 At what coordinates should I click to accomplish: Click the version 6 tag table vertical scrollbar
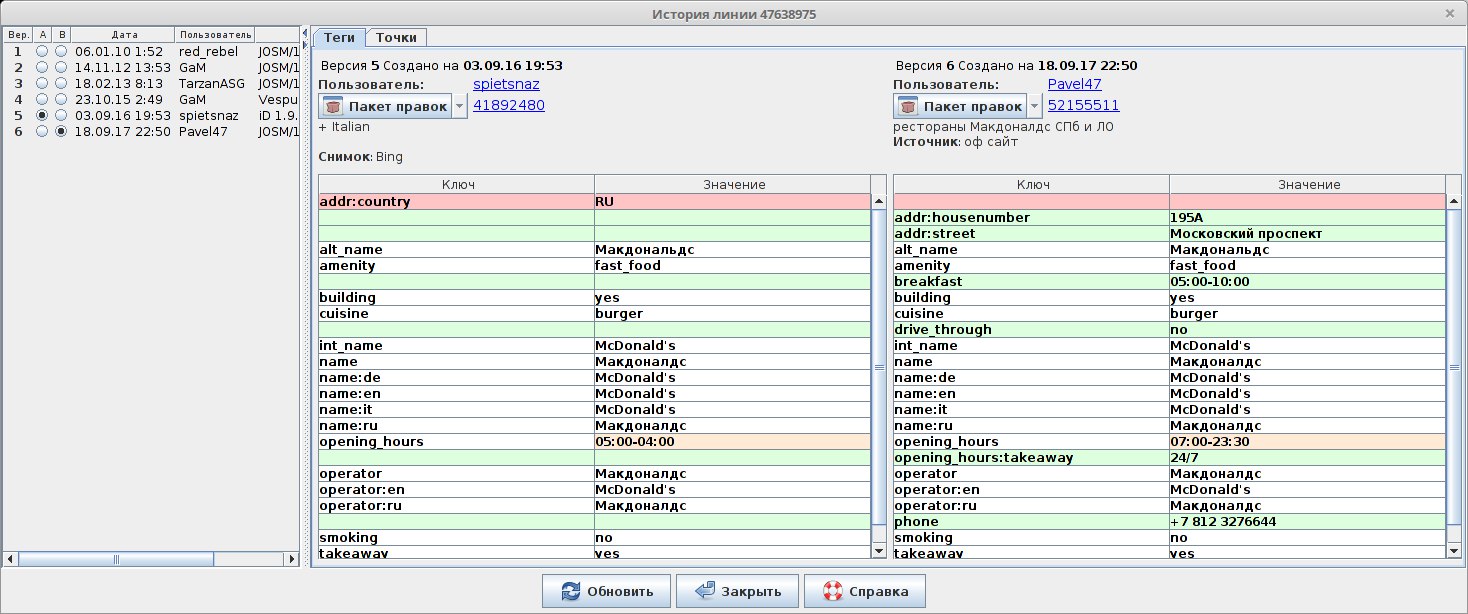[x=1453, y=367]
